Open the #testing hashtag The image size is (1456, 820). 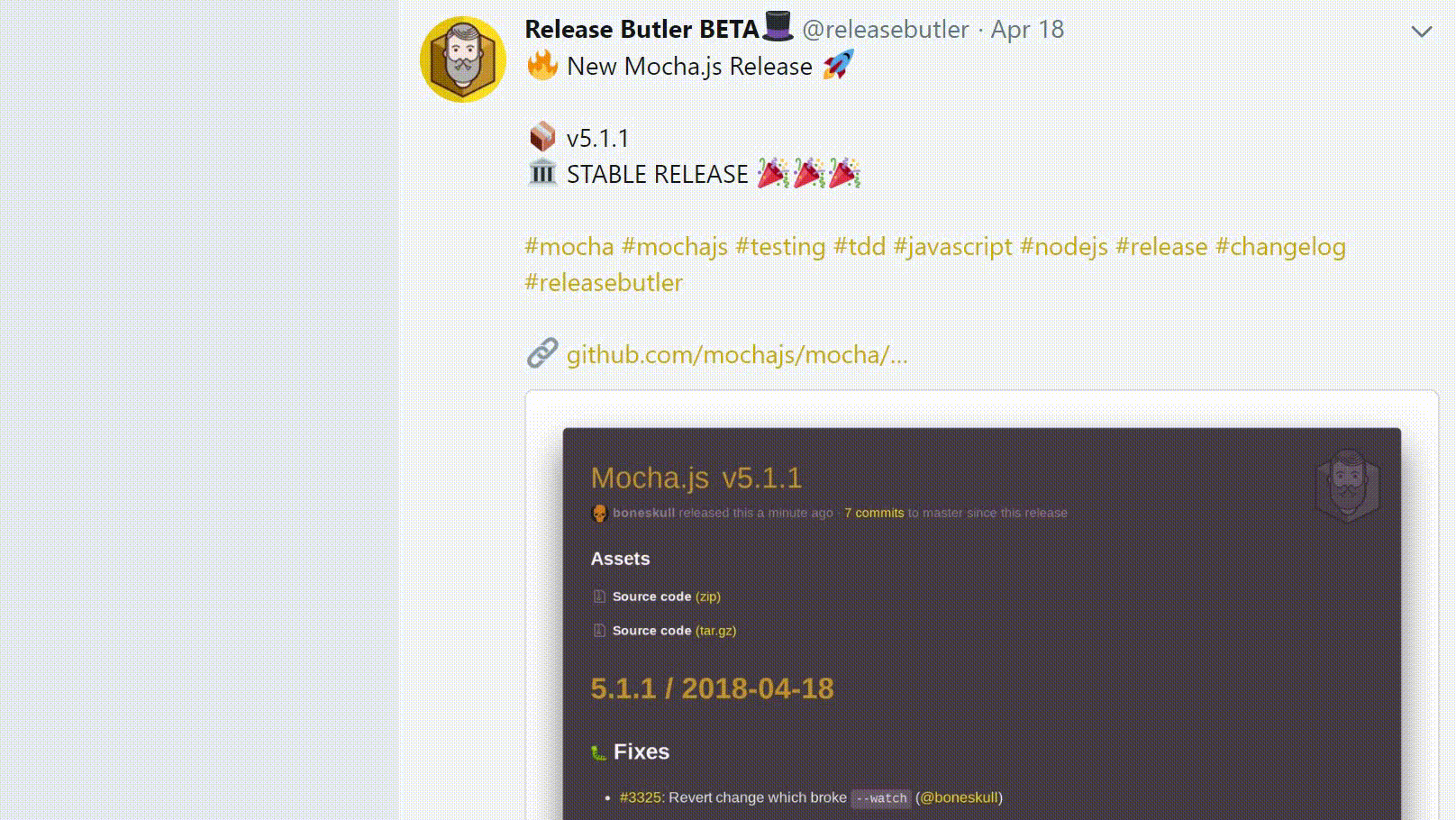(779, 247)
